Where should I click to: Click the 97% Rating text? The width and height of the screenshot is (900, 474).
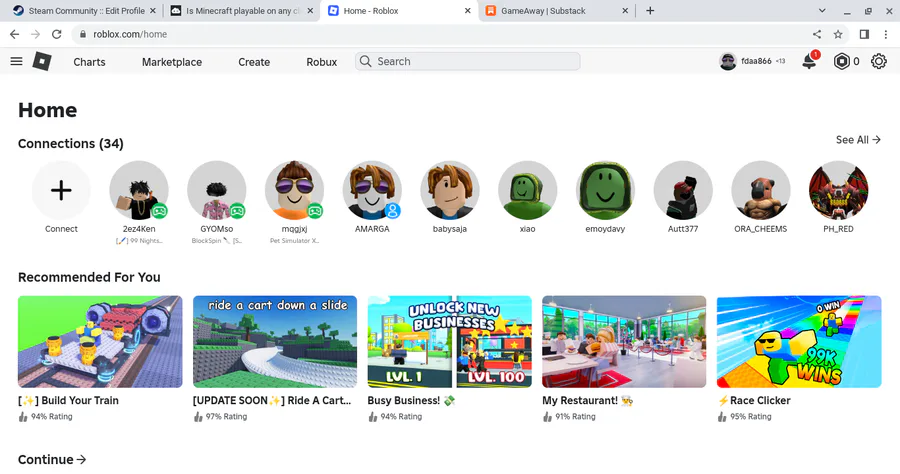226,417
